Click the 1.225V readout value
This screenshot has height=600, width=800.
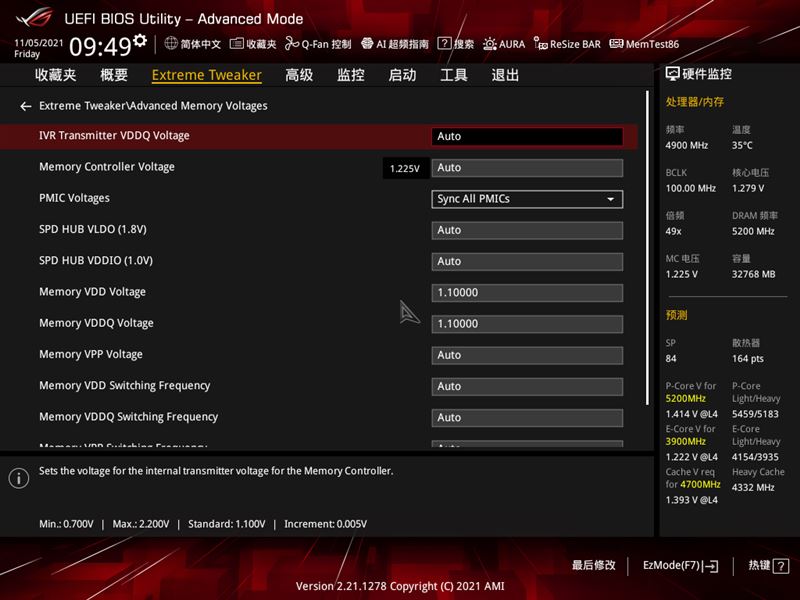tap(405, 168)
